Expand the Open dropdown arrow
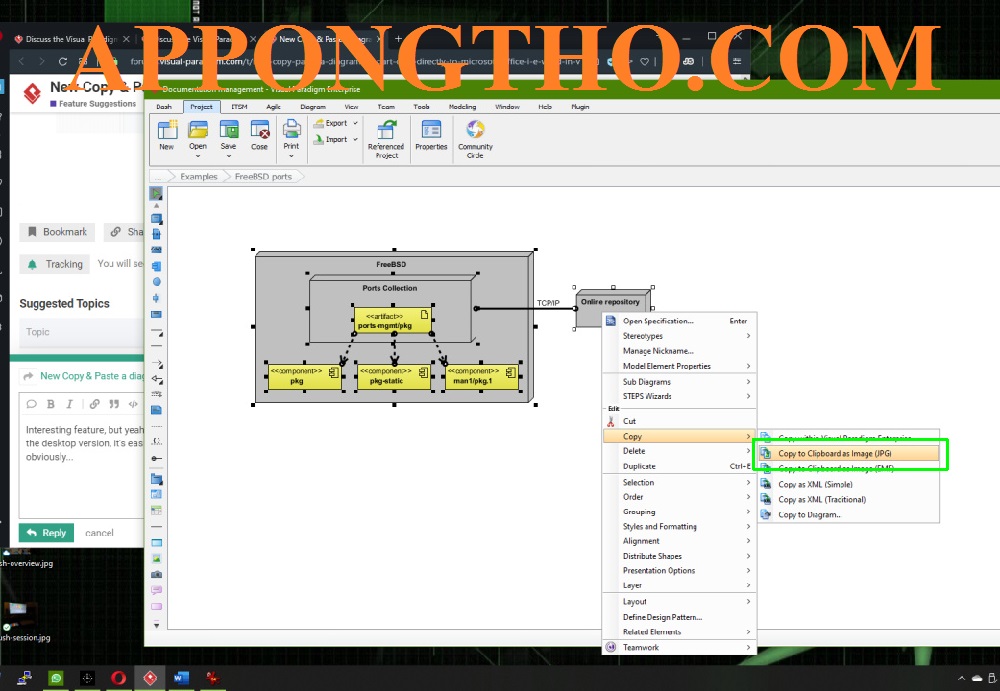The width and height of the screenshot is (1000, 691). pos(198,156)
